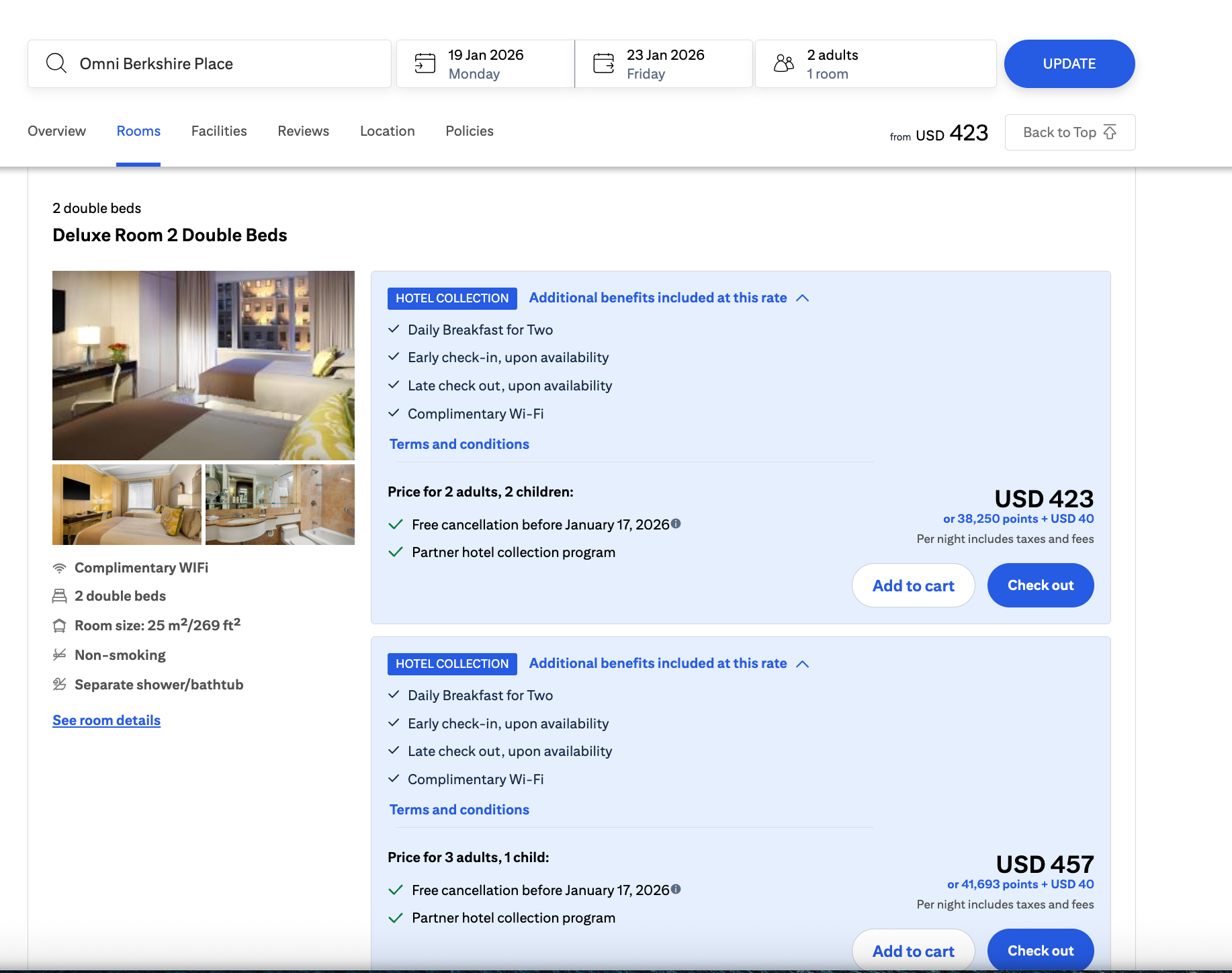This screenshot has width=1232, height=973.
Task: Show the Policies tab
Action: click(x=470, y=131)
